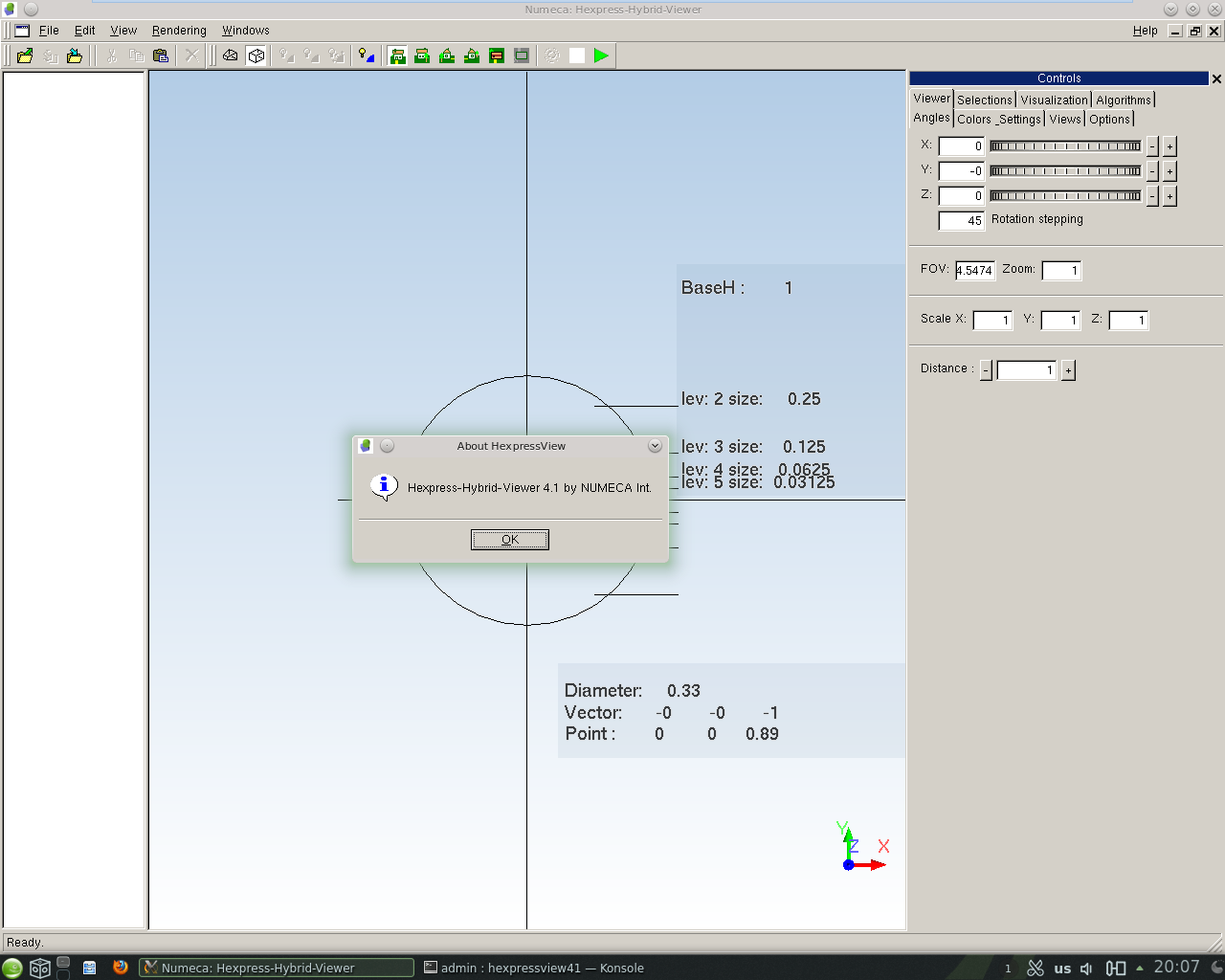Click the Y angle slider
This screenshot has width=1225, height=980.
[1065, 171]
